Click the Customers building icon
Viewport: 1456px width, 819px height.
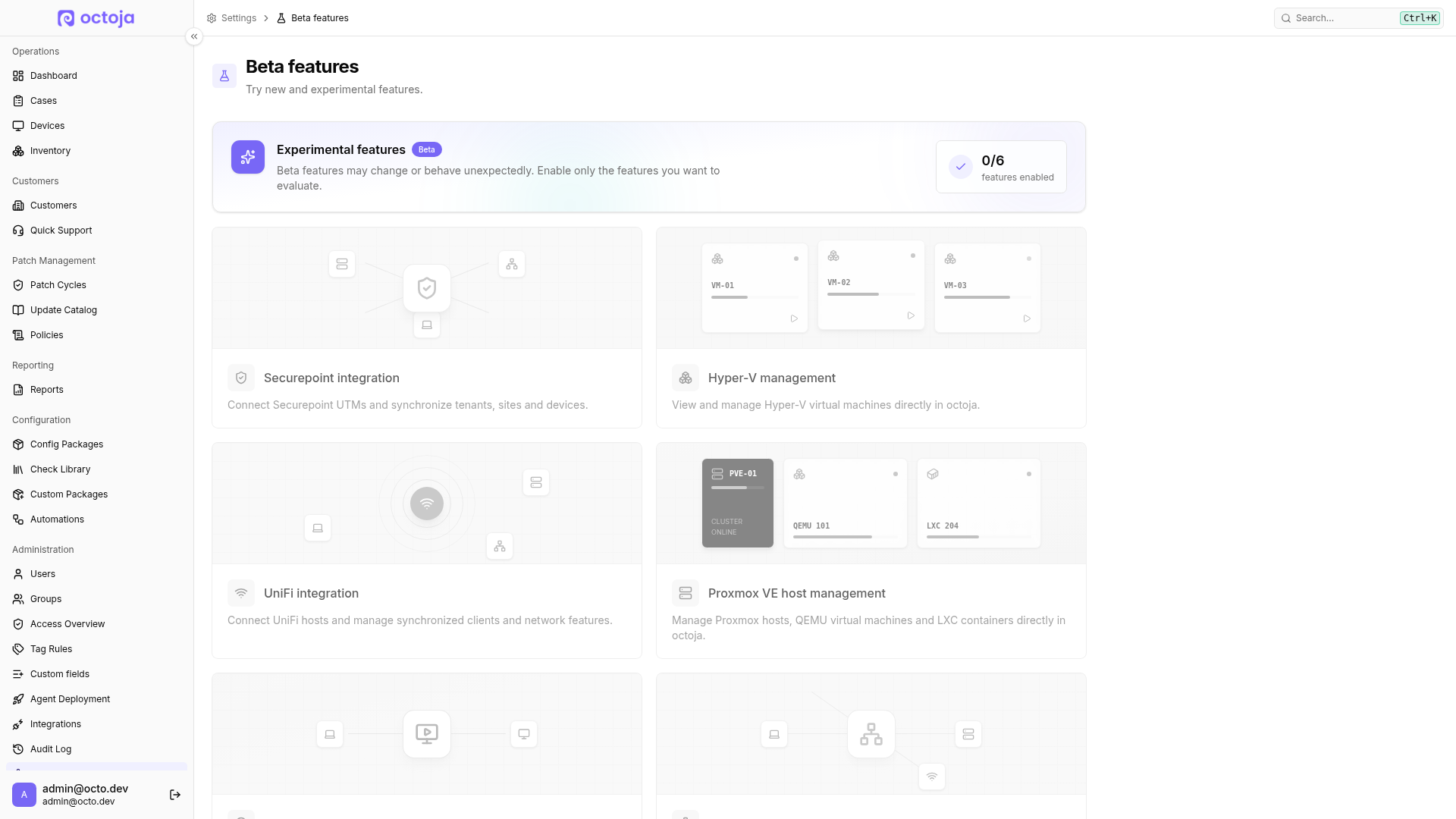point(18,206)
